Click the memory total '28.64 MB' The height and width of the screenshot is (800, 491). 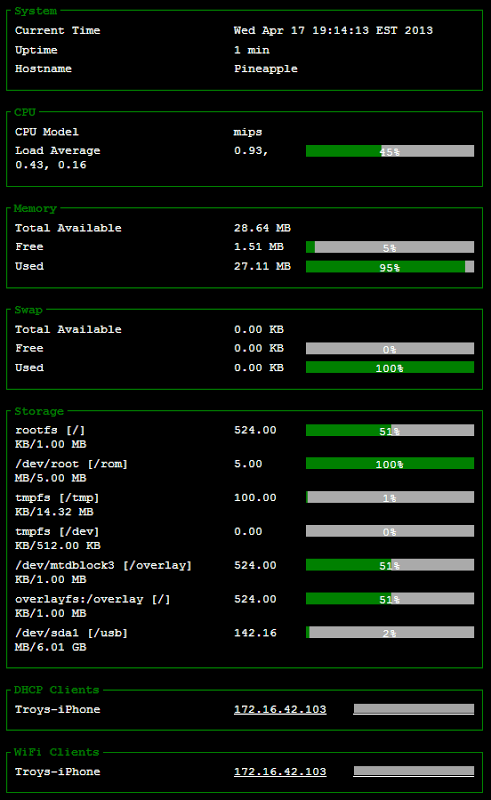(x=262, y=228)
